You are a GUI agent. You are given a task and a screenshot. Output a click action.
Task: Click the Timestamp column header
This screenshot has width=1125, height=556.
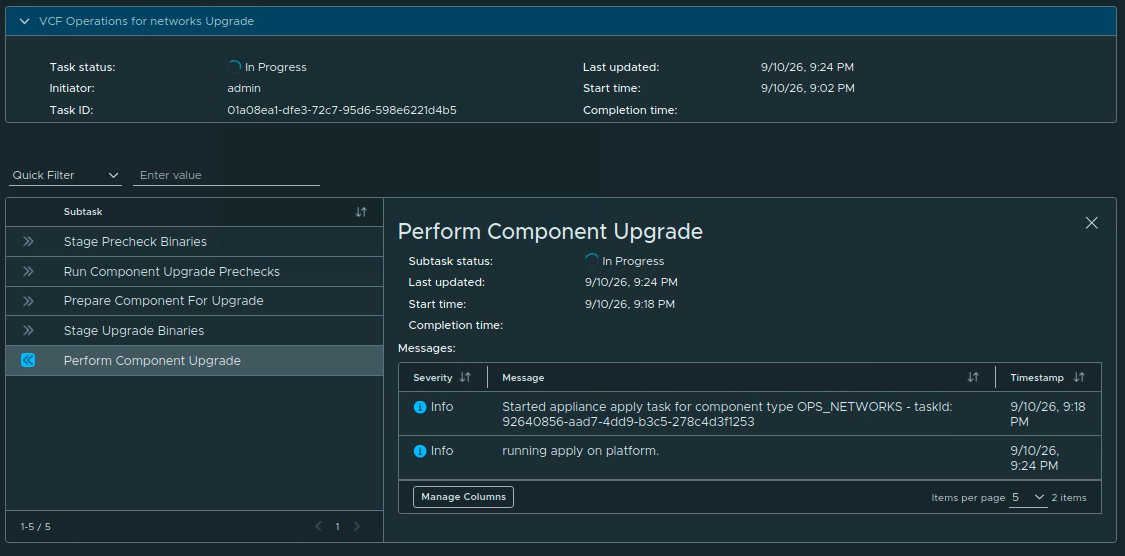point(1037,377)
